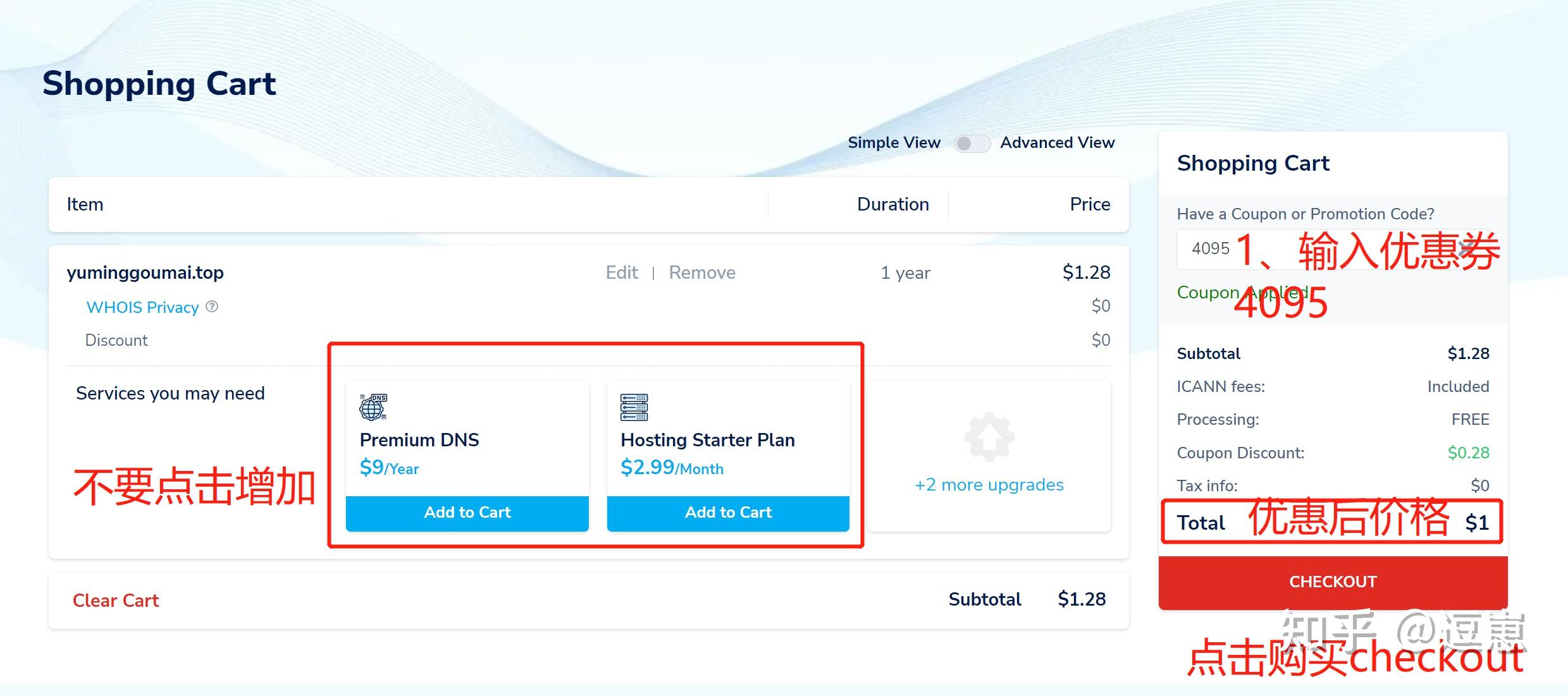Add Hosting Starter Plan to cart
This screenshot has height=696, width=1568.
728,513
